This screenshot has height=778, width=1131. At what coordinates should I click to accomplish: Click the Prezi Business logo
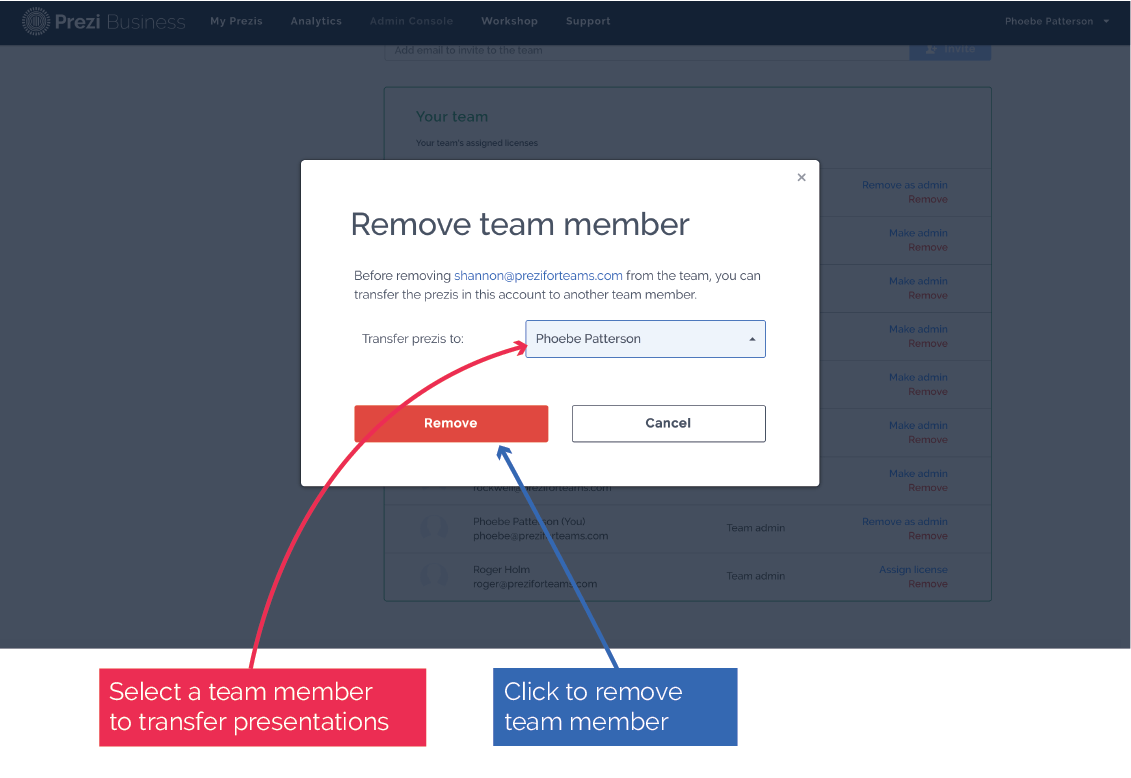click(104, 21)
